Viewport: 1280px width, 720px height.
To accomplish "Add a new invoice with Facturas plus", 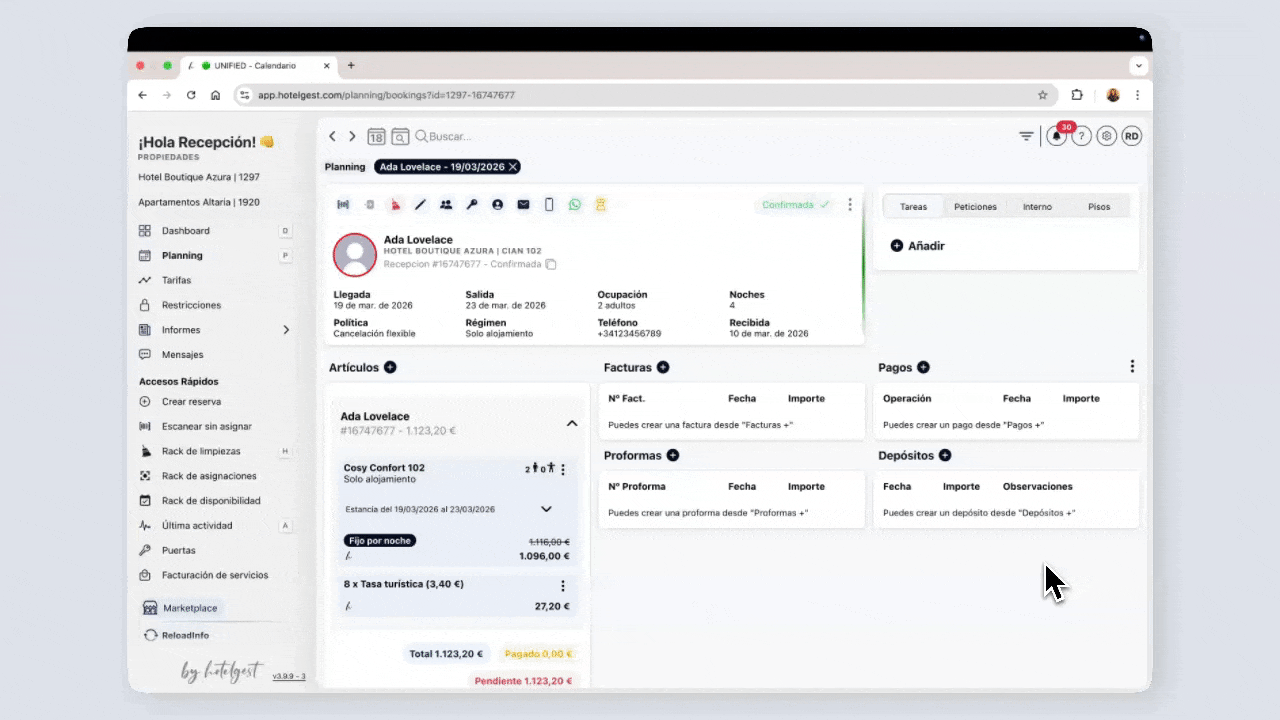I will click(663, 367).
